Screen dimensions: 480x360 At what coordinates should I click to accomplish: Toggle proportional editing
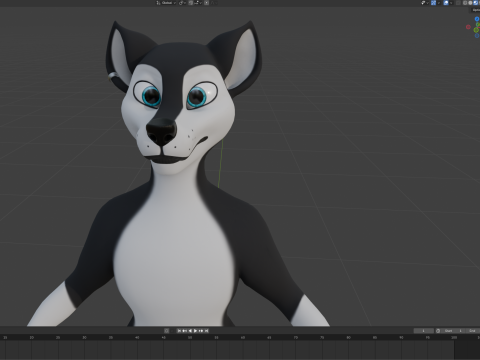tap(206, 3)
